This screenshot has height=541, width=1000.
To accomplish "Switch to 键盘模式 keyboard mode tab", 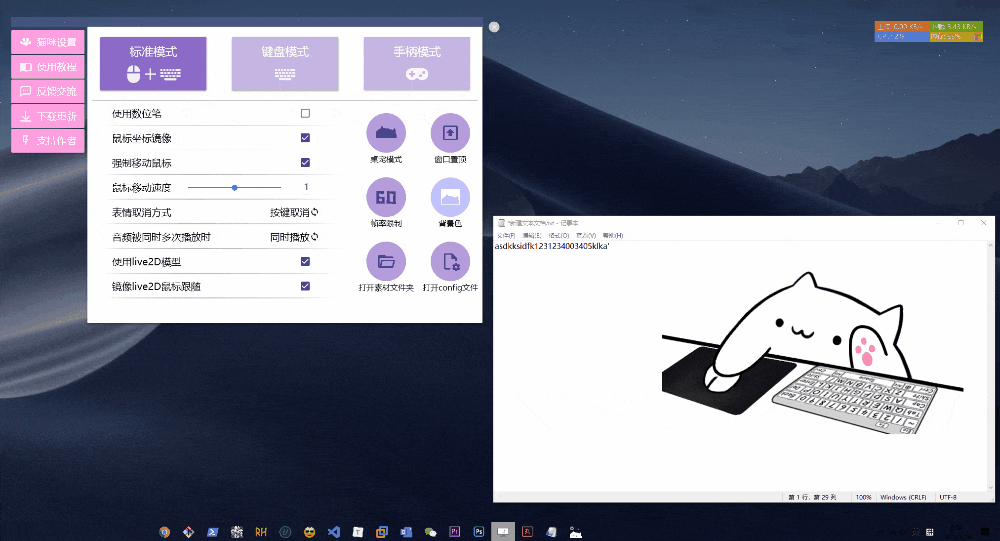I will coord(285,63).
